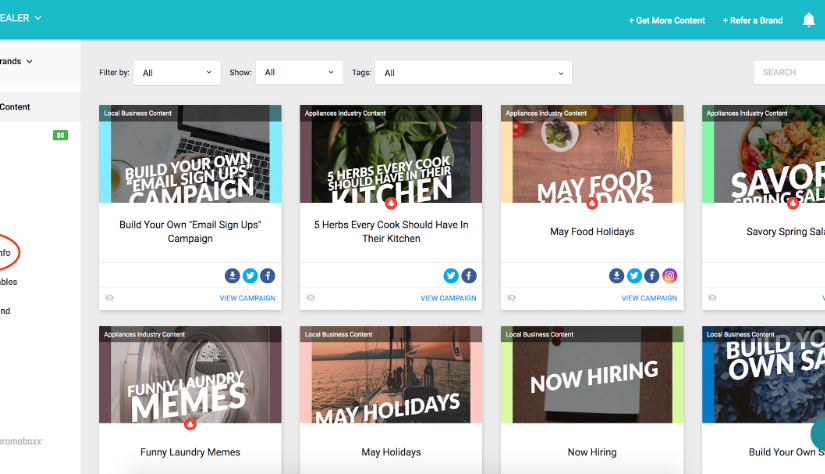Click the Promoboxx logo in sidebar
This screenshot has width=825, height=474.
pyautogui.click(x=21, y=441)
